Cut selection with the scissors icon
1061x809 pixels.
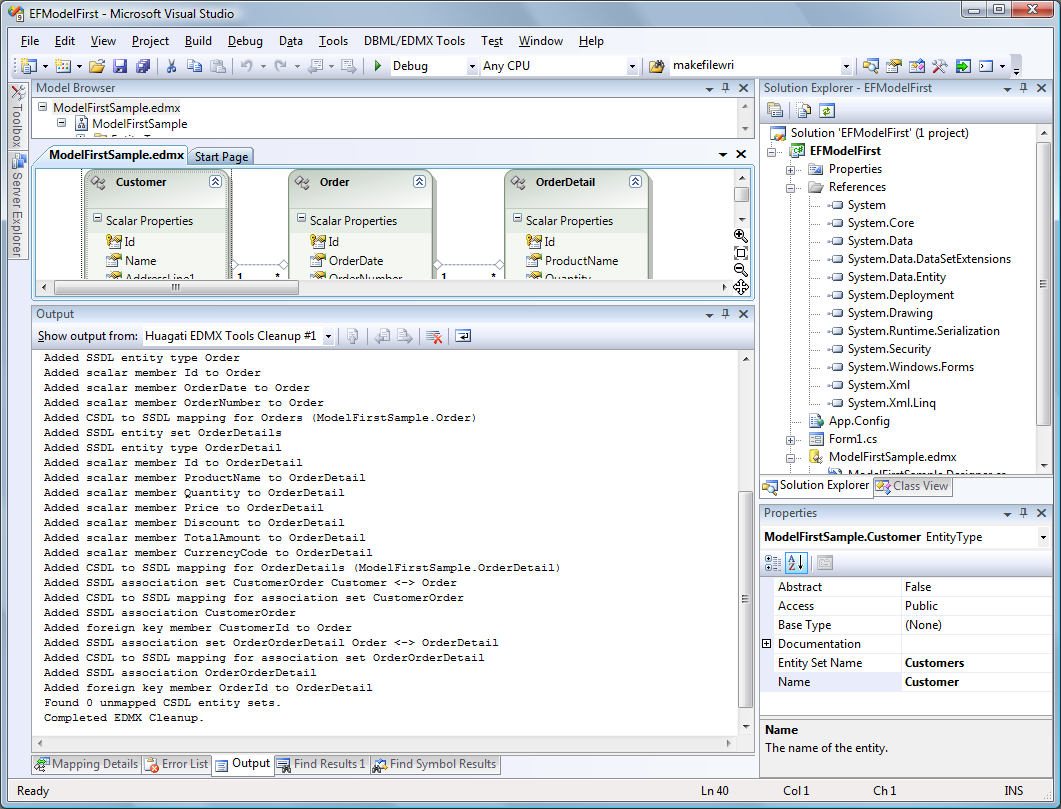click(x=171, y=66)
